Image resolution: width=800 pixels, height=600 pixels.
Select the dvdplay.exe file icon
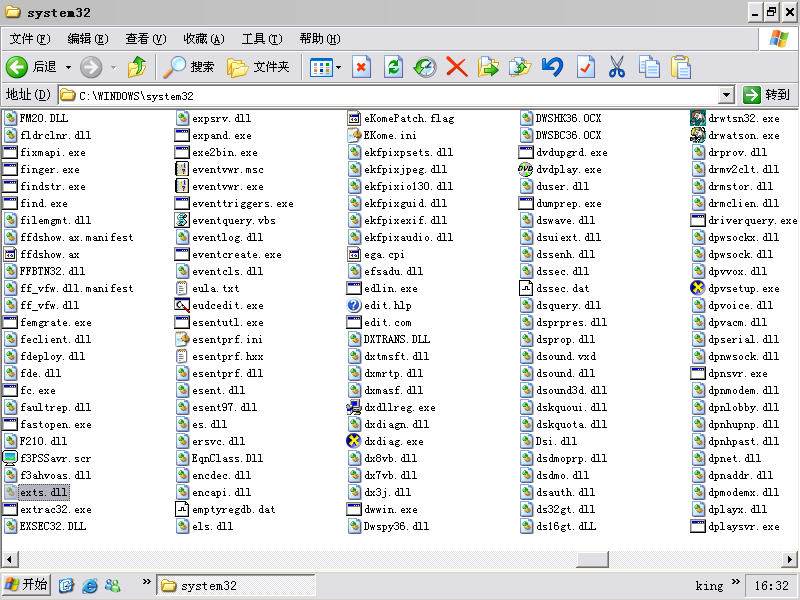tap(527, 169)
